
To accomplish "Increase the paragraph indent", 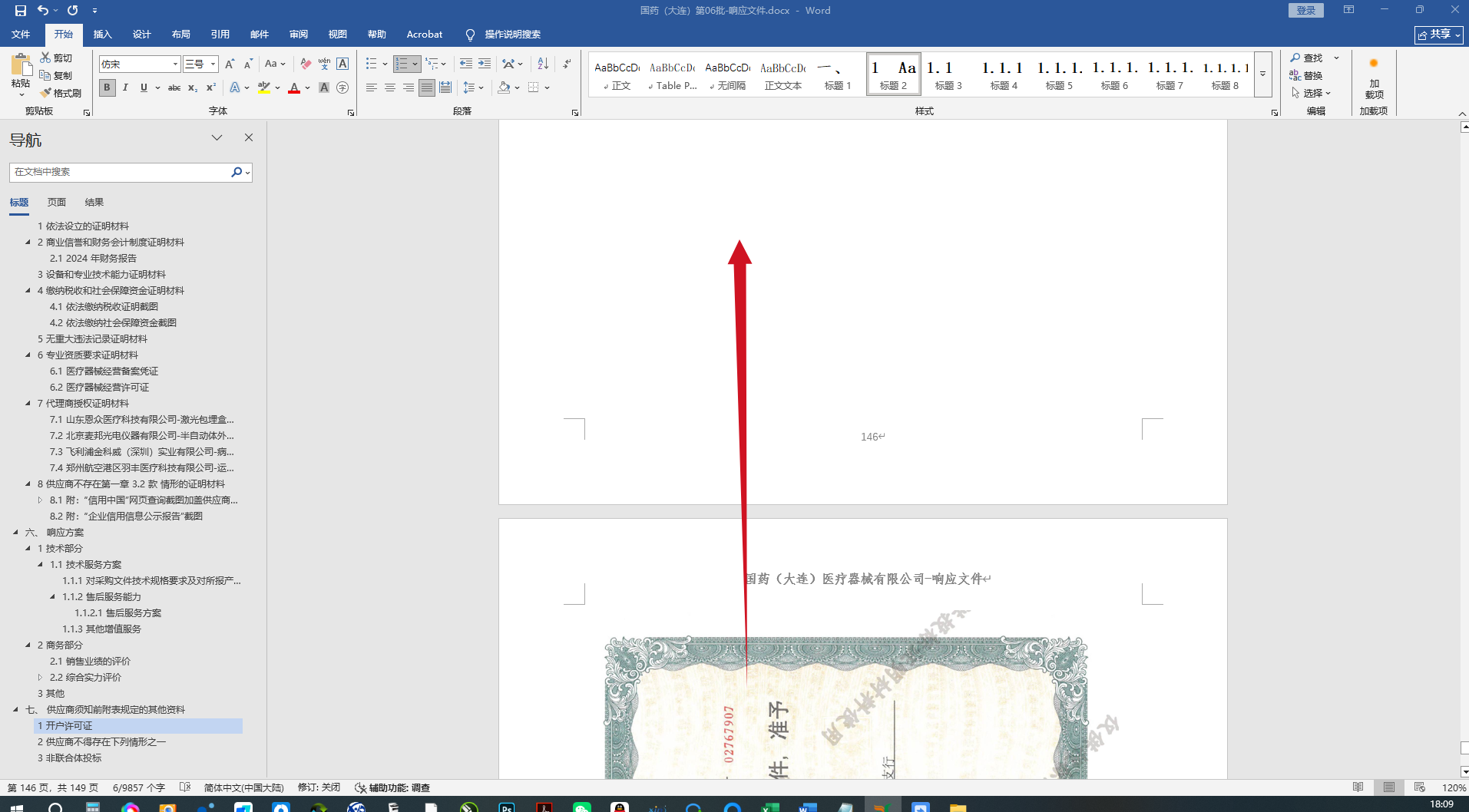I will (484, 64).
